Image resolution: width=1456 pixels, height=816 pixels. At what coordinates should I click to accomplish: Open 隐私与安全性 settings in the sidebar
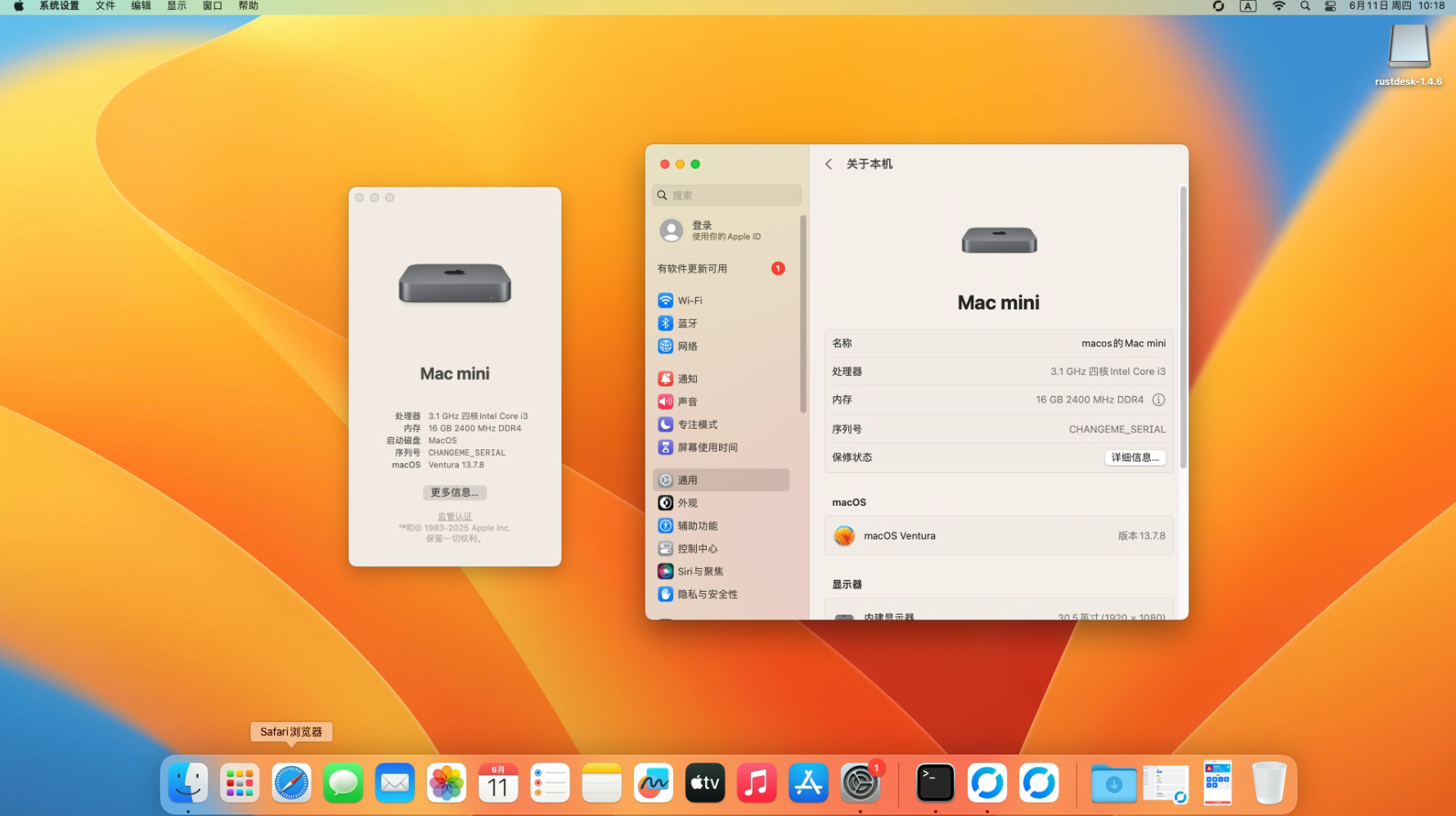coord(721,595)
